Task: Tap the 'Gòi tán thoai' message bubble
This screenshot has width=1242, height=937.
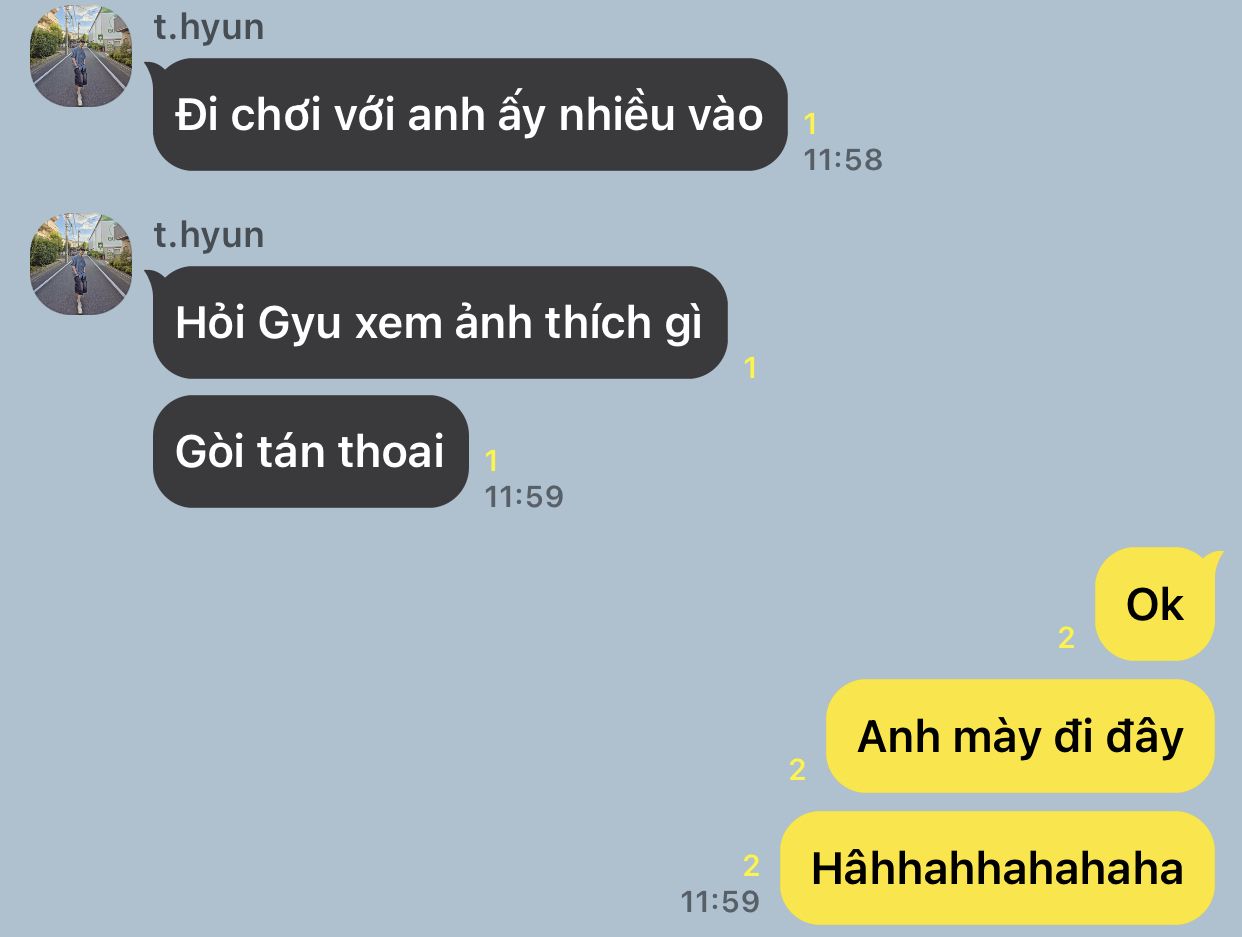Action: click(x=311, y=451)
